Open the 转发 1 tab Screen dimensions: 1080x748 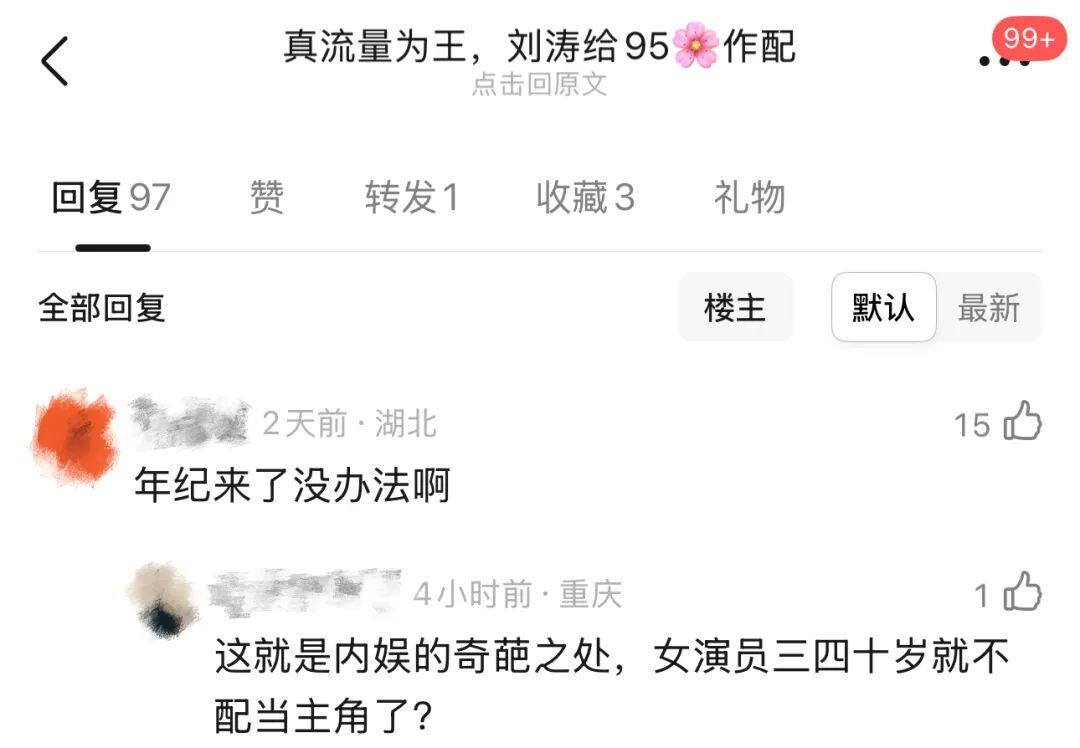(411, 198)
